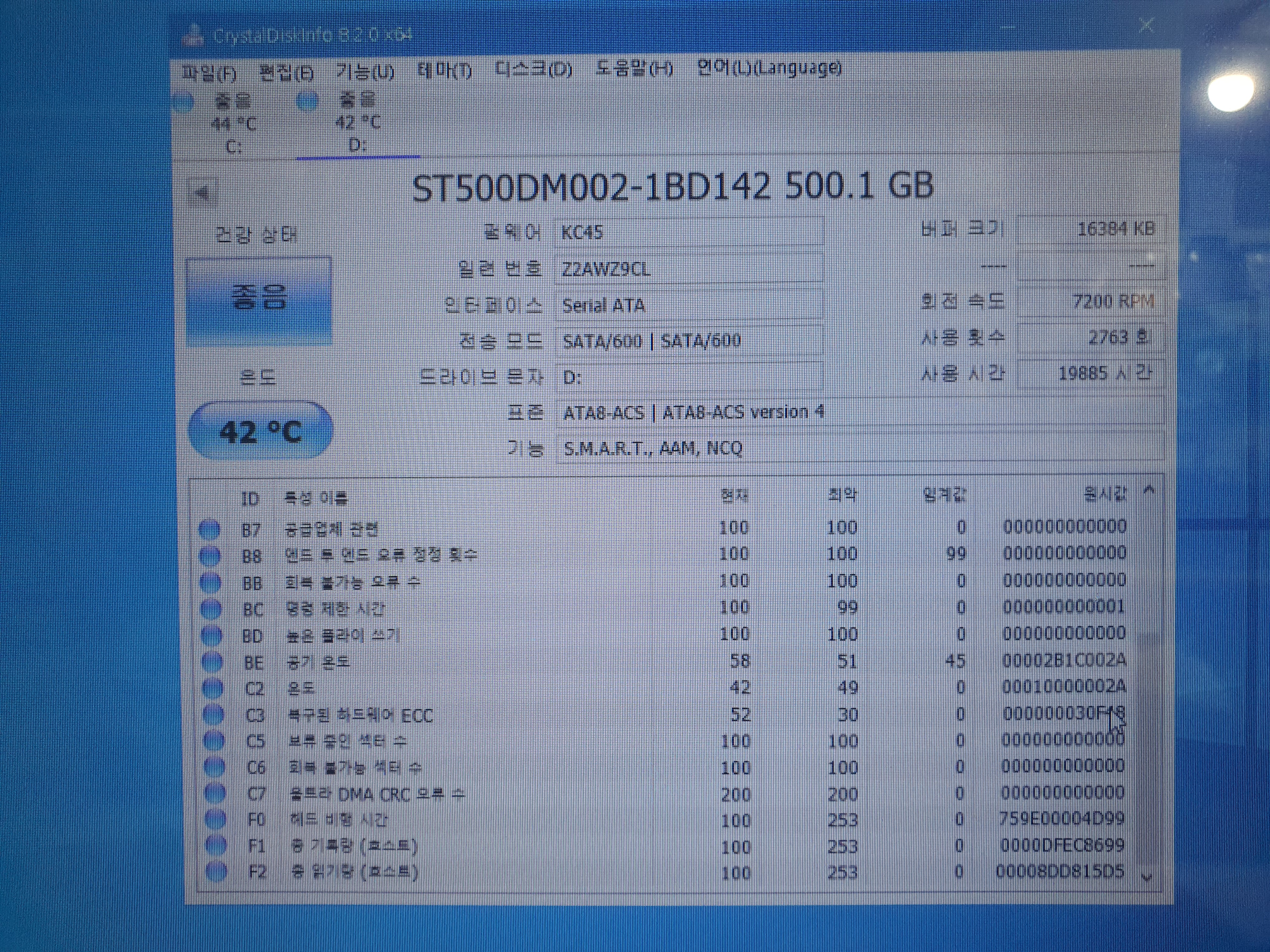Click raw value 00002B1C002A
This screenshot has width=1270, height=952.
(1064, 660)
